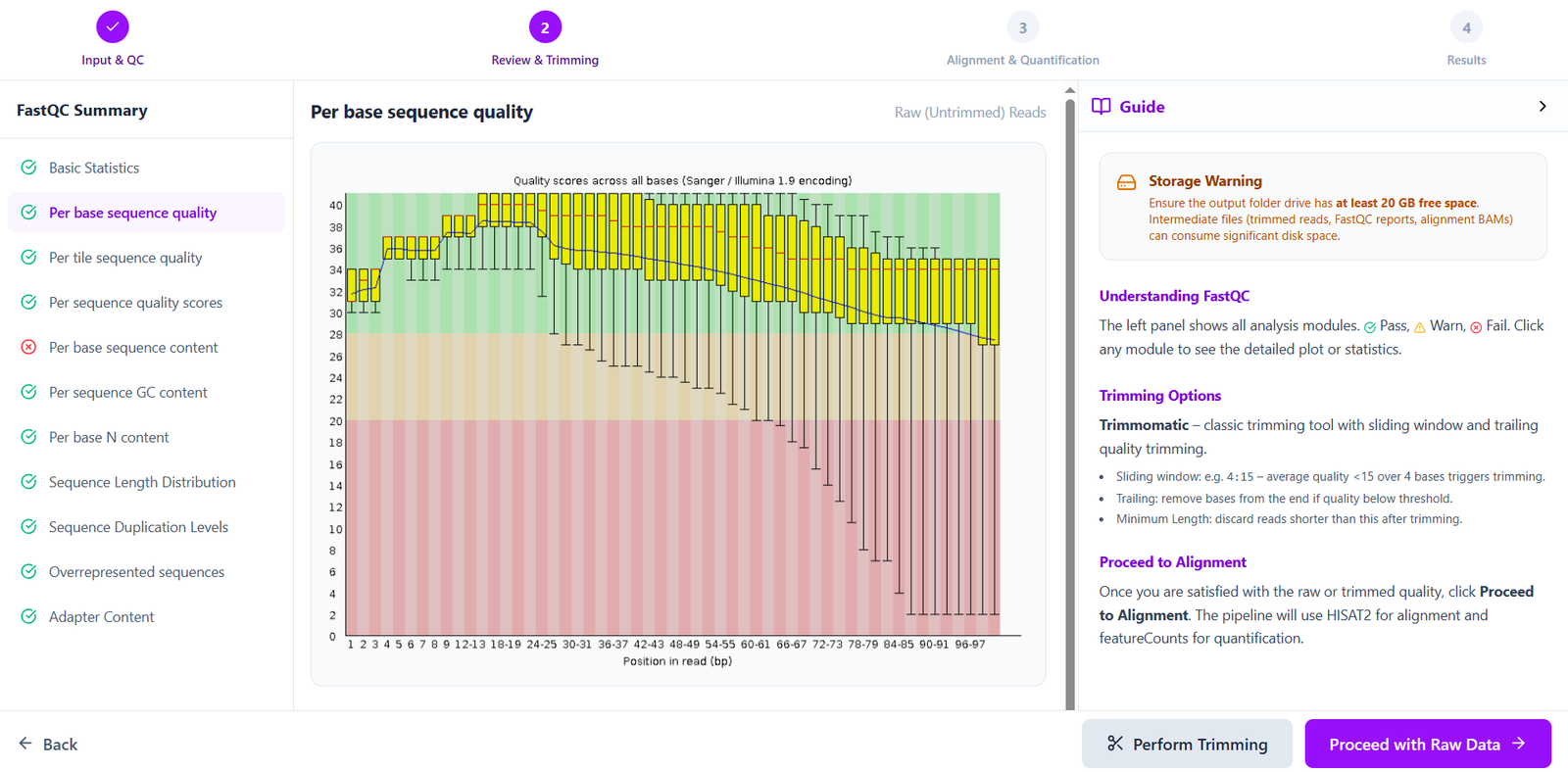Click the pass icon beside Overrepresented sequences
The height and width of the screenshot is (772, 1568).
coord(29,572)
